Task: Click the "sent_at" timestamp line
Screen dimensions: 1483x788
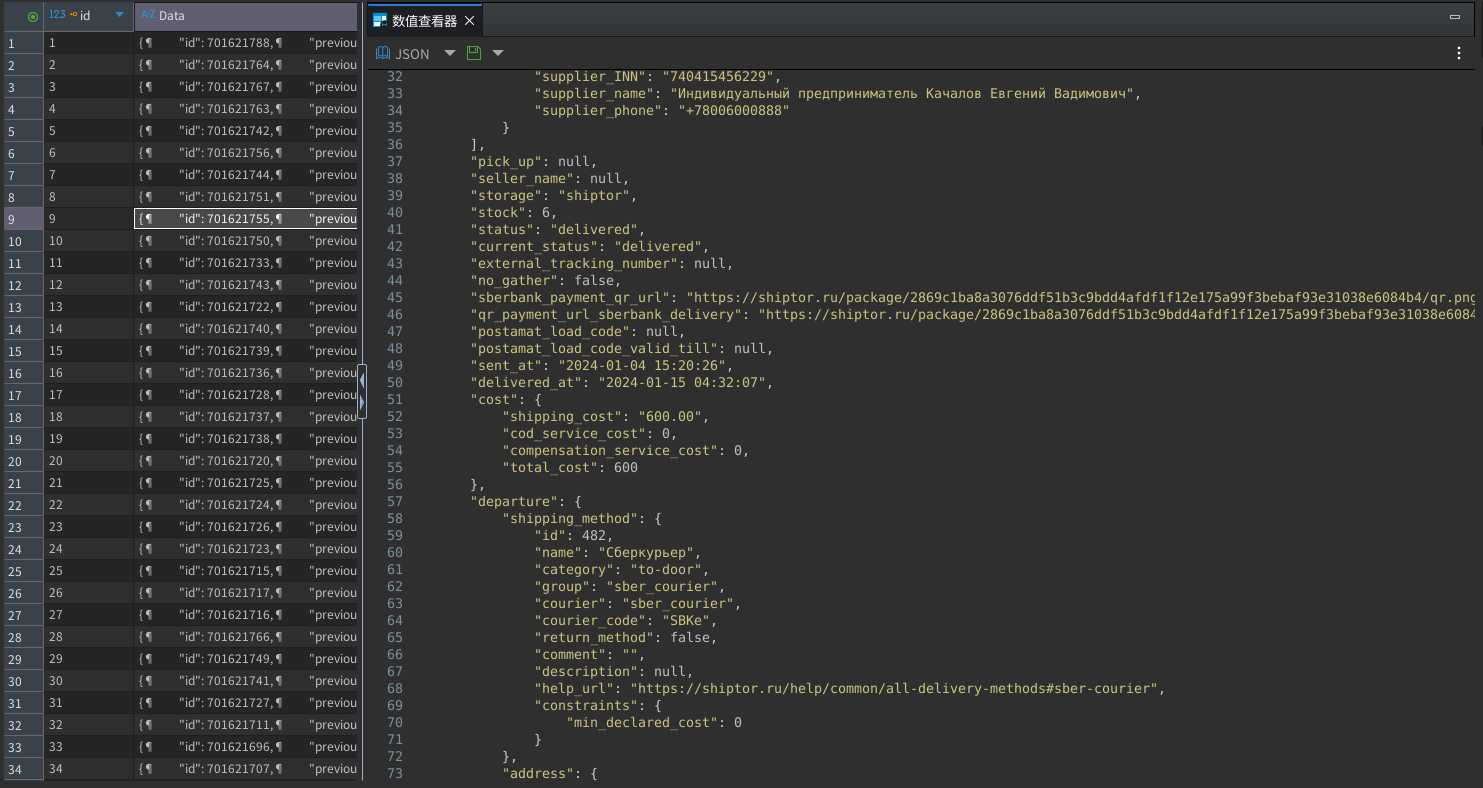Action: coord(601,366)
